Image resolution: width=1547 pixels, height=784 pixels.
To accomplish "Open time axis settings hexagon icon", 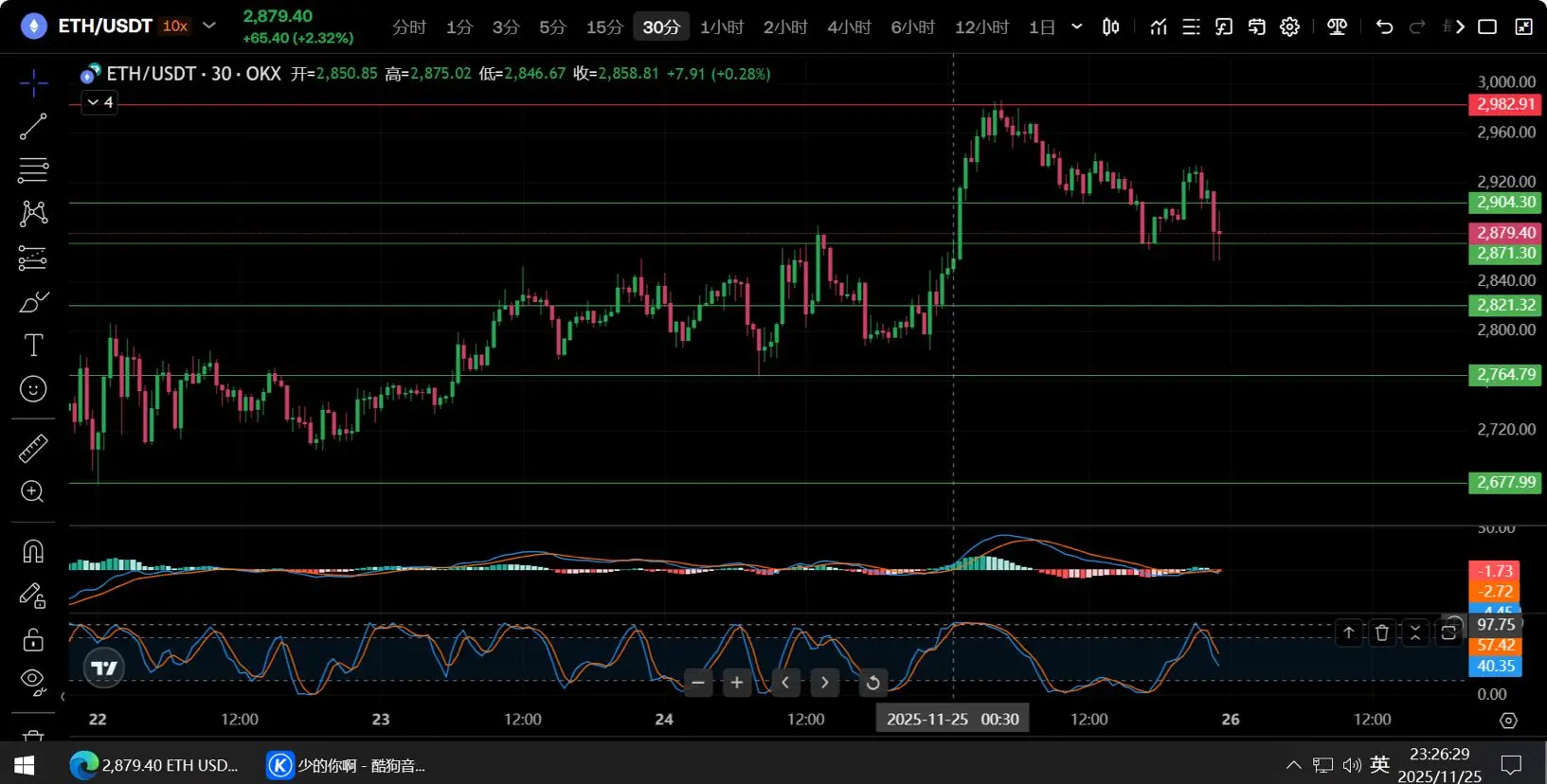I will [1509, 721].
